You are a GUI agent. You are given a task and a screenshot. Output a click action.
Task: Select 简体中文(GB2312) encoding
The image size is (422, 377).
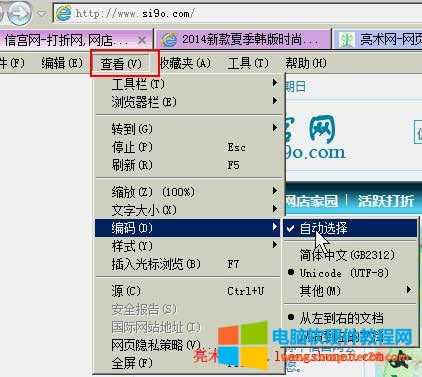(x=350, y=255)
